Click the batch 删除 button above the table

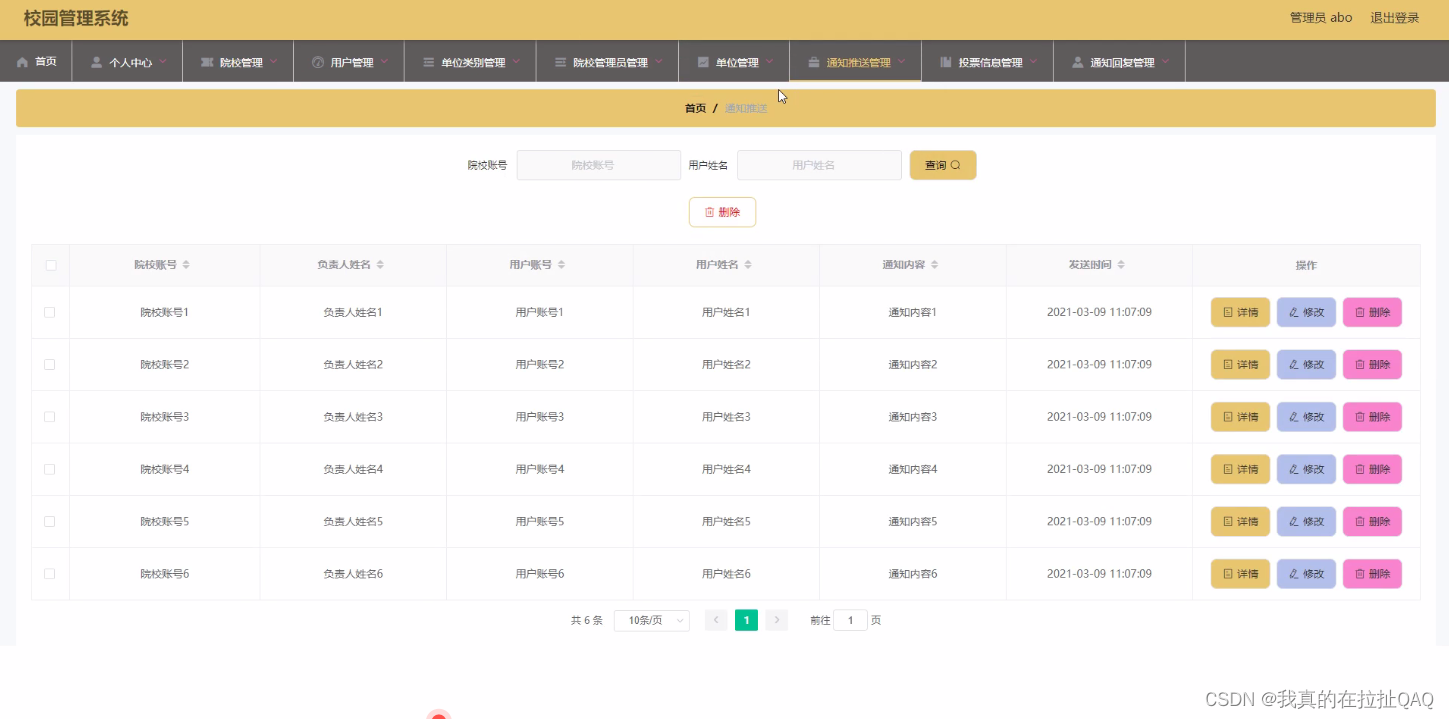click(722, 212)
